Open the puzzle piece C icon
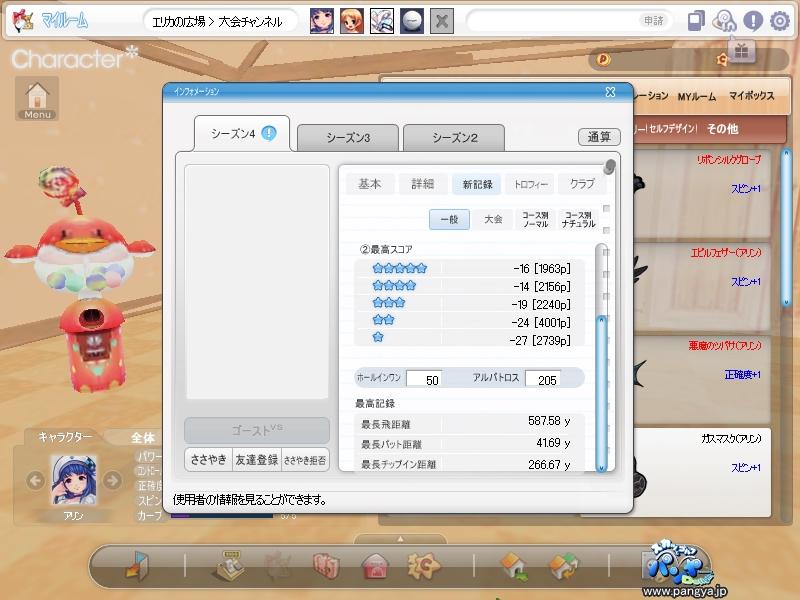Image resolution: width=800 pixels, height=600 pixels. tap(423, 565)
